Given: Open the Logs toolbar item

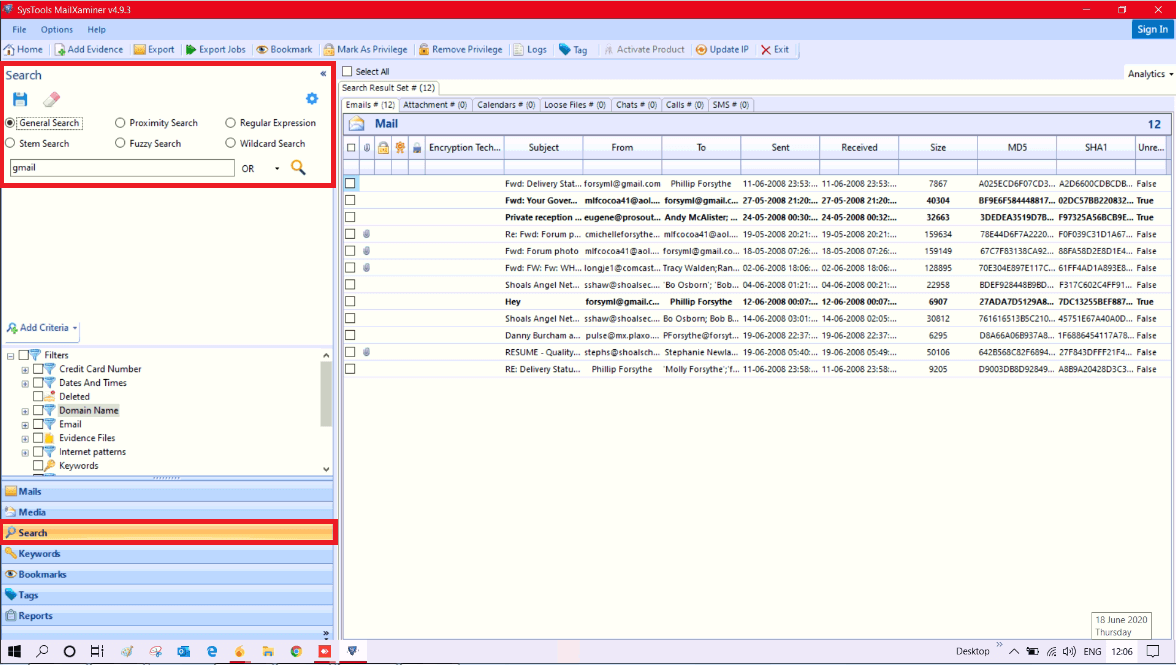Looking at the screenshot, I should pyautogui.click(x=530, y=49).
